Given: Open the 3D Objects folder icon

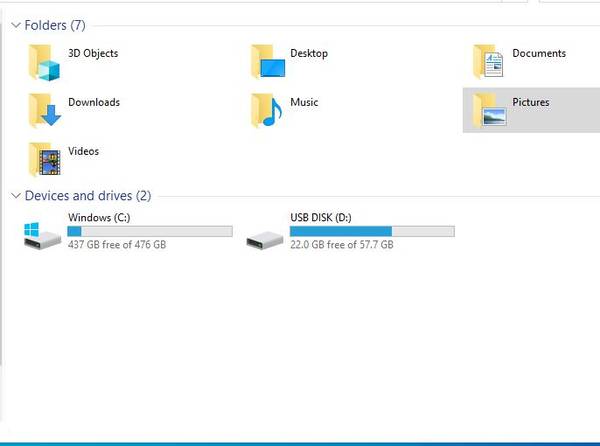Looking at the screenshot, I should (x=44, y=62).
